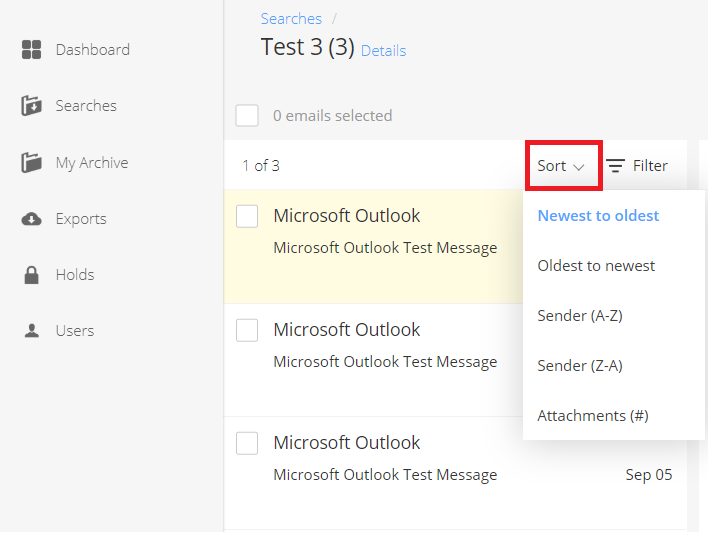The image size is (708, 534).
Task: Open the Details link next to Test 3
Action: (383, 51)
